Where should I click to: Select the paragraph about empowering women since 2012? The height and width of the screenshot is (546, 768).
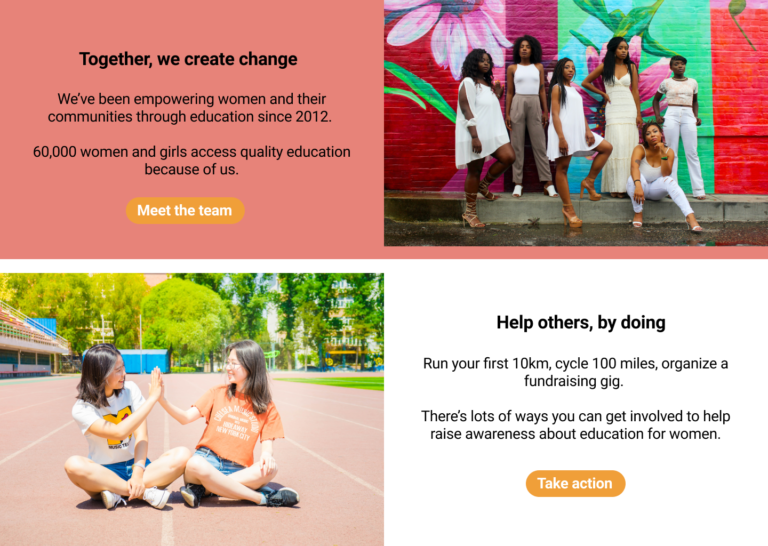click(x=190, y=108)
